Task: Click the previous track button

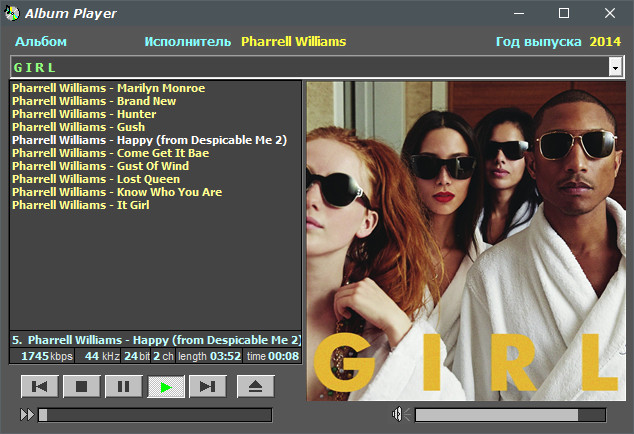Action: (x=40, y=386)
